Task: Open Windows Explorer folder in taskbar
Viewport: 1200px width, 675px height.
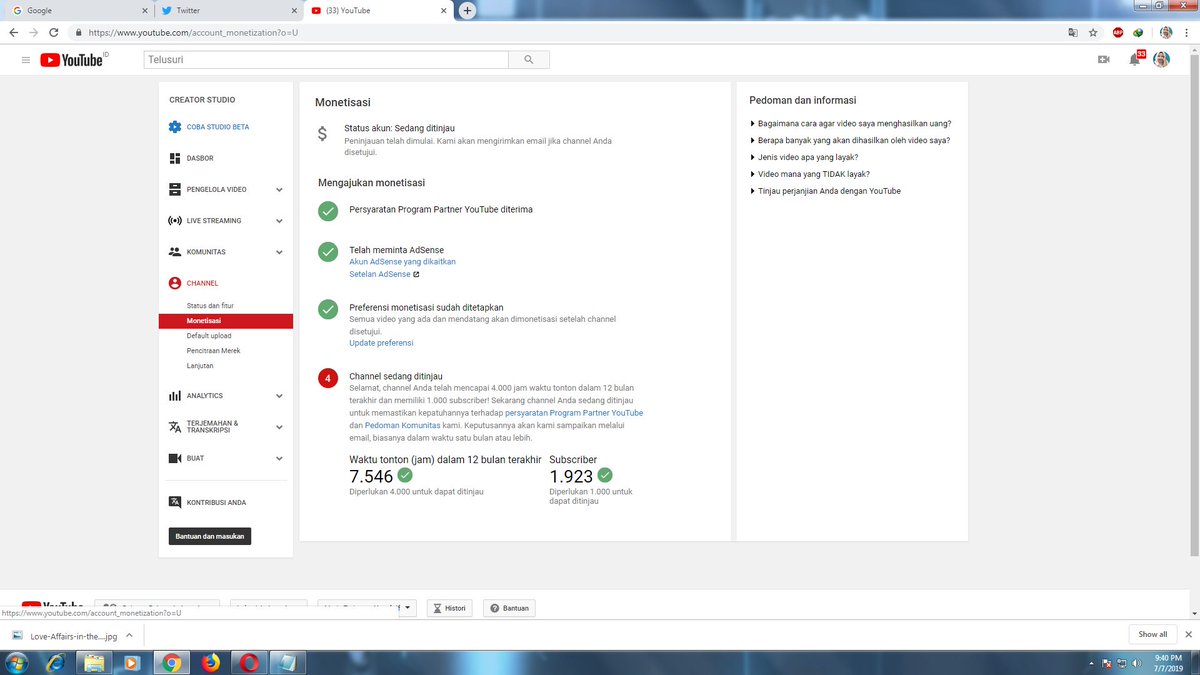Action: tap(95, 662)
